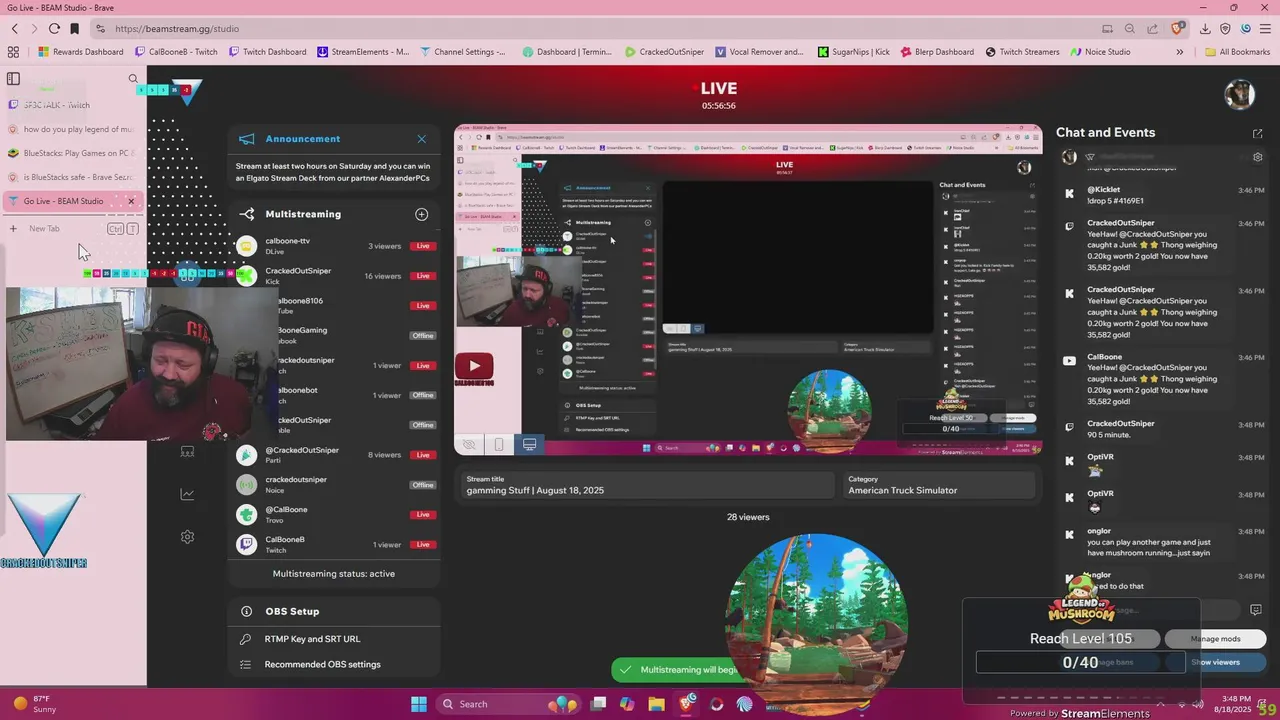Open the BEAM sidebar settings gear
The image size is (1280, 720).
(187, 537)
